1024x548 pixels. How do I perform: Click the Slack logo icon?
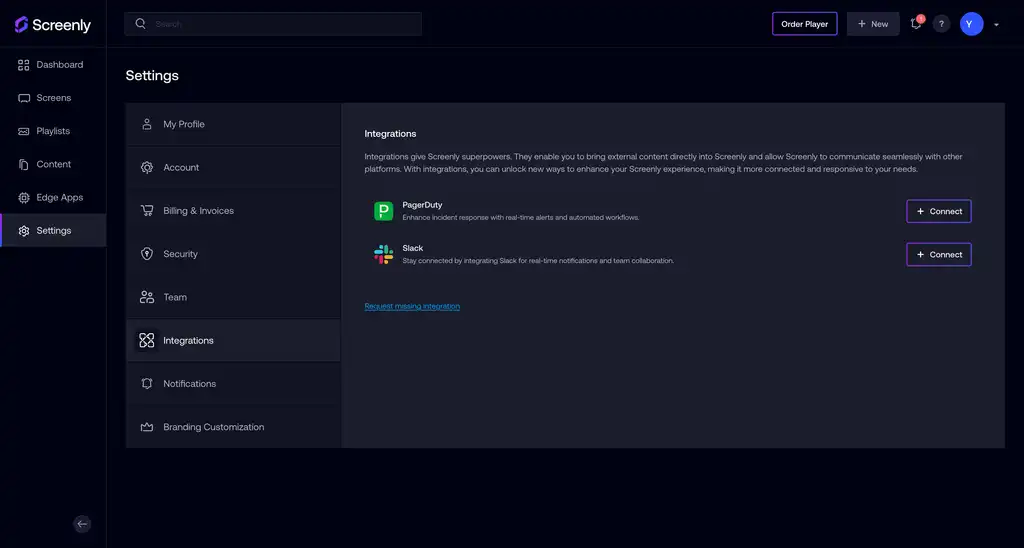point(383,254)
